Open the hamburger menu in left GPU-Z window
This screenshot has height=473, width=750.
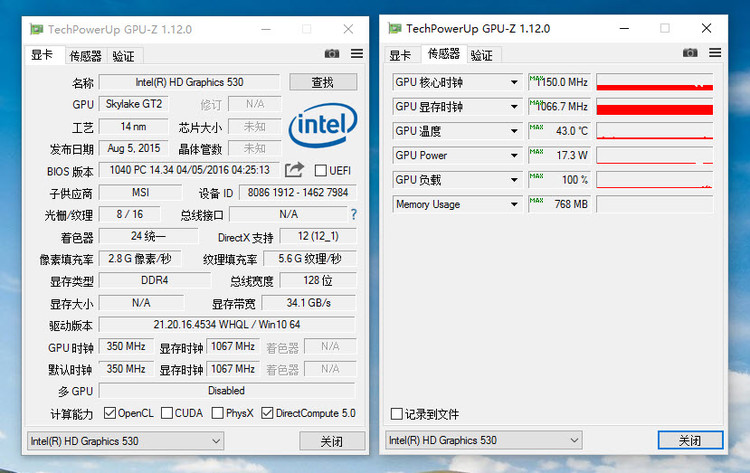pos(357,54)
